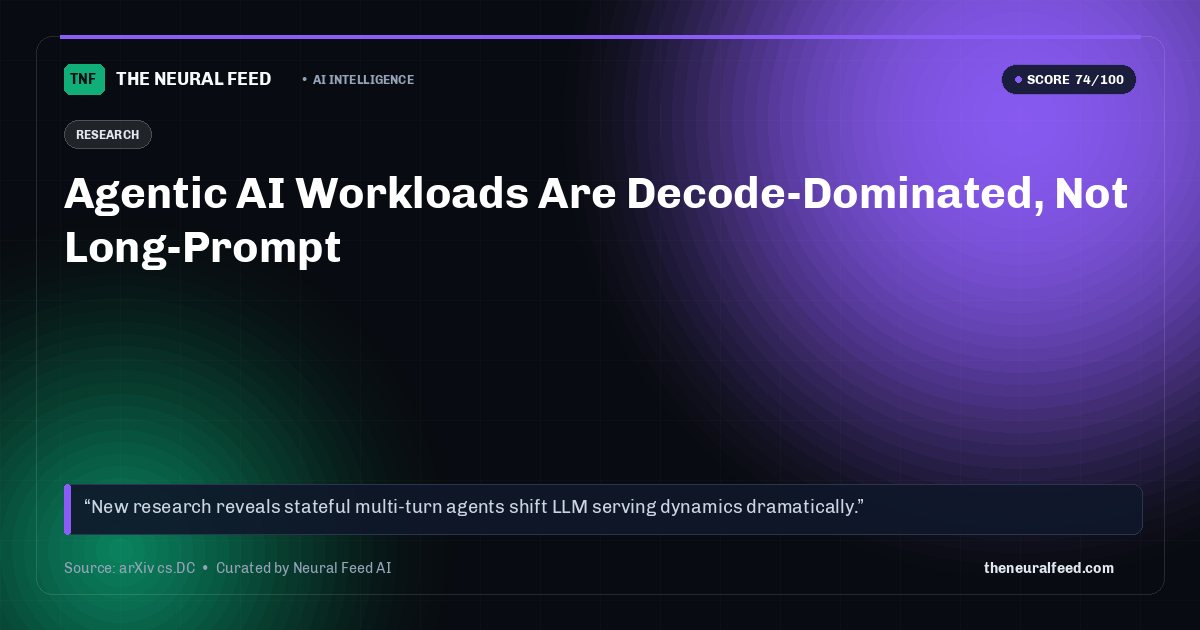The width and height of the screenshot is (1200, 630).
Task: Click the SCORE 74/100 badge
Action: point(1069,80)
